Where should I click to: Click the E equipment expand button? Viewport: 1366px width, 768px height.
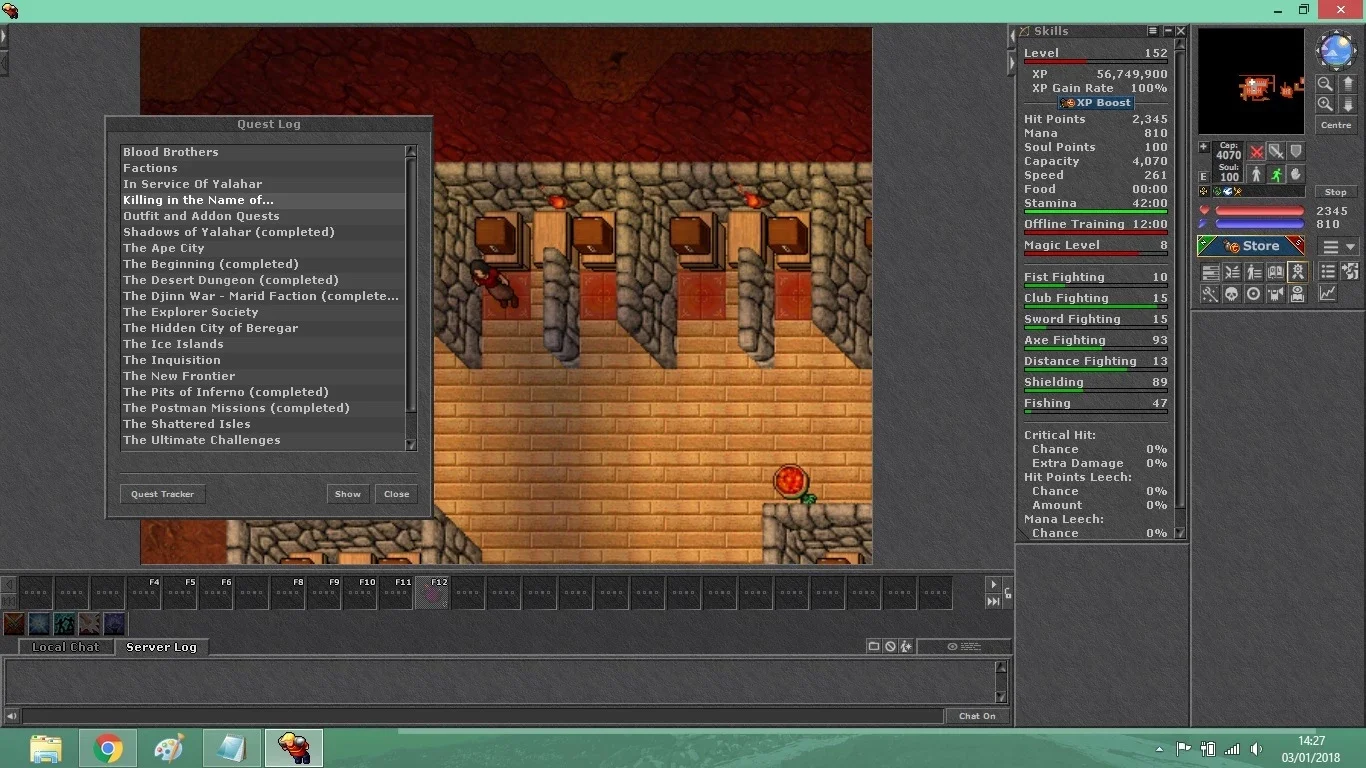point(1204,176)
